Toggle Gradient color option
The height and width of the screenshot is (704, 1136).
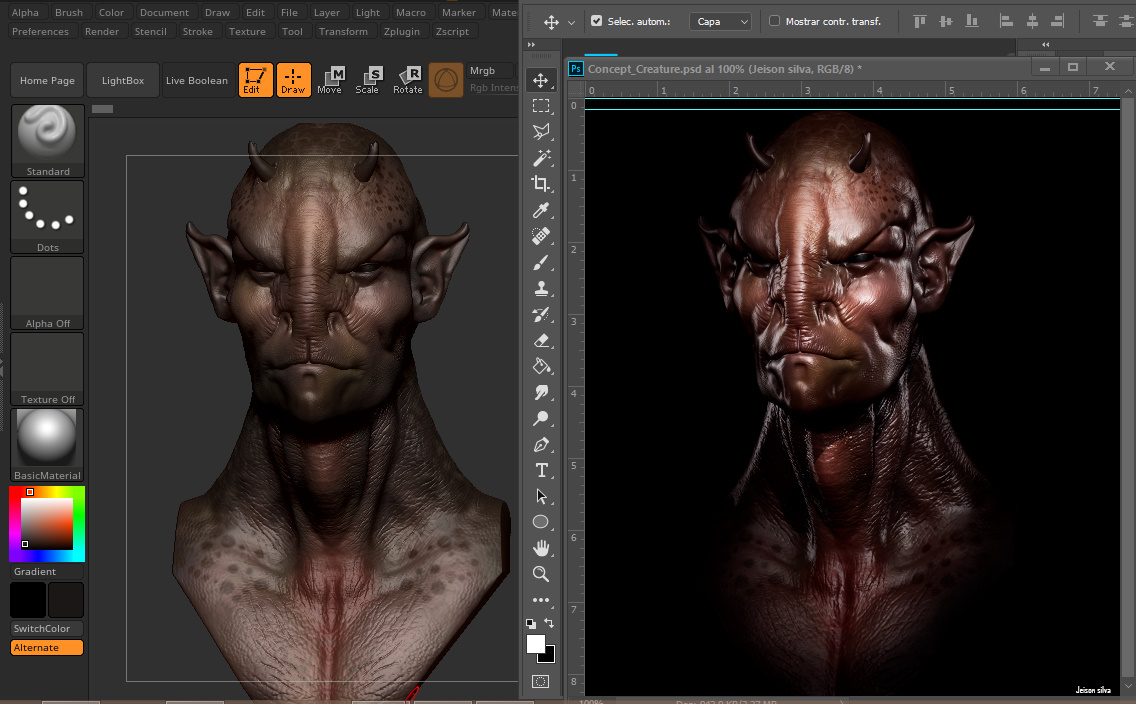coord(47,571)
